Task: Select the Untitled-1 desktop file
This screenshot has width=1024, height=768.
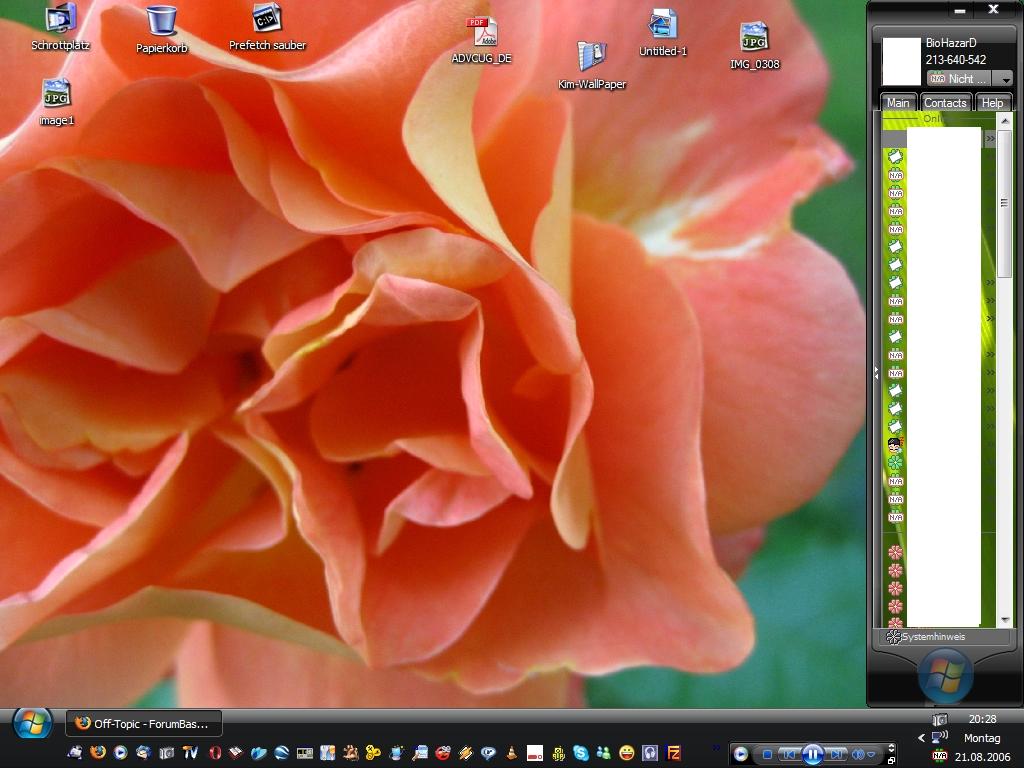Action: click(663, 33)
